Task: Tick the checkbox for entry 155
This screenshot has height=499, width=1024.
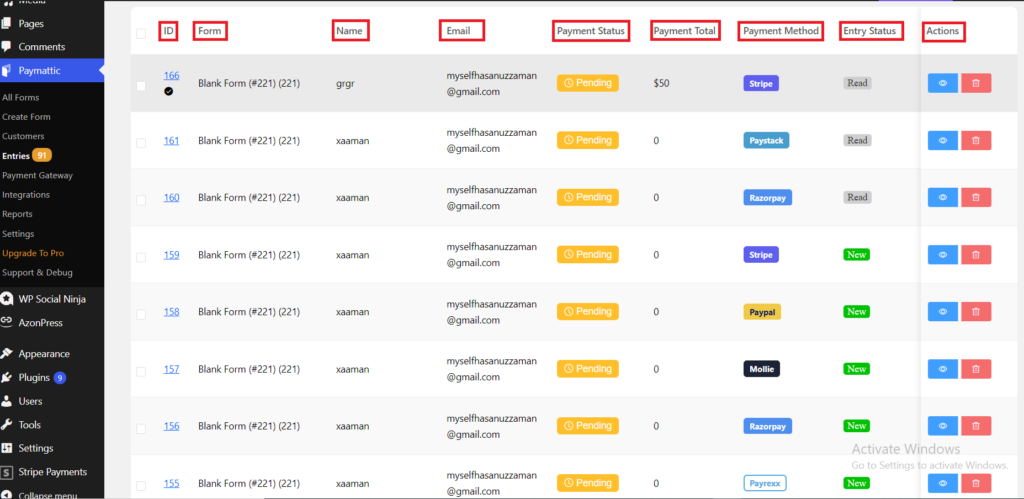Action: (x=141, y=485)
